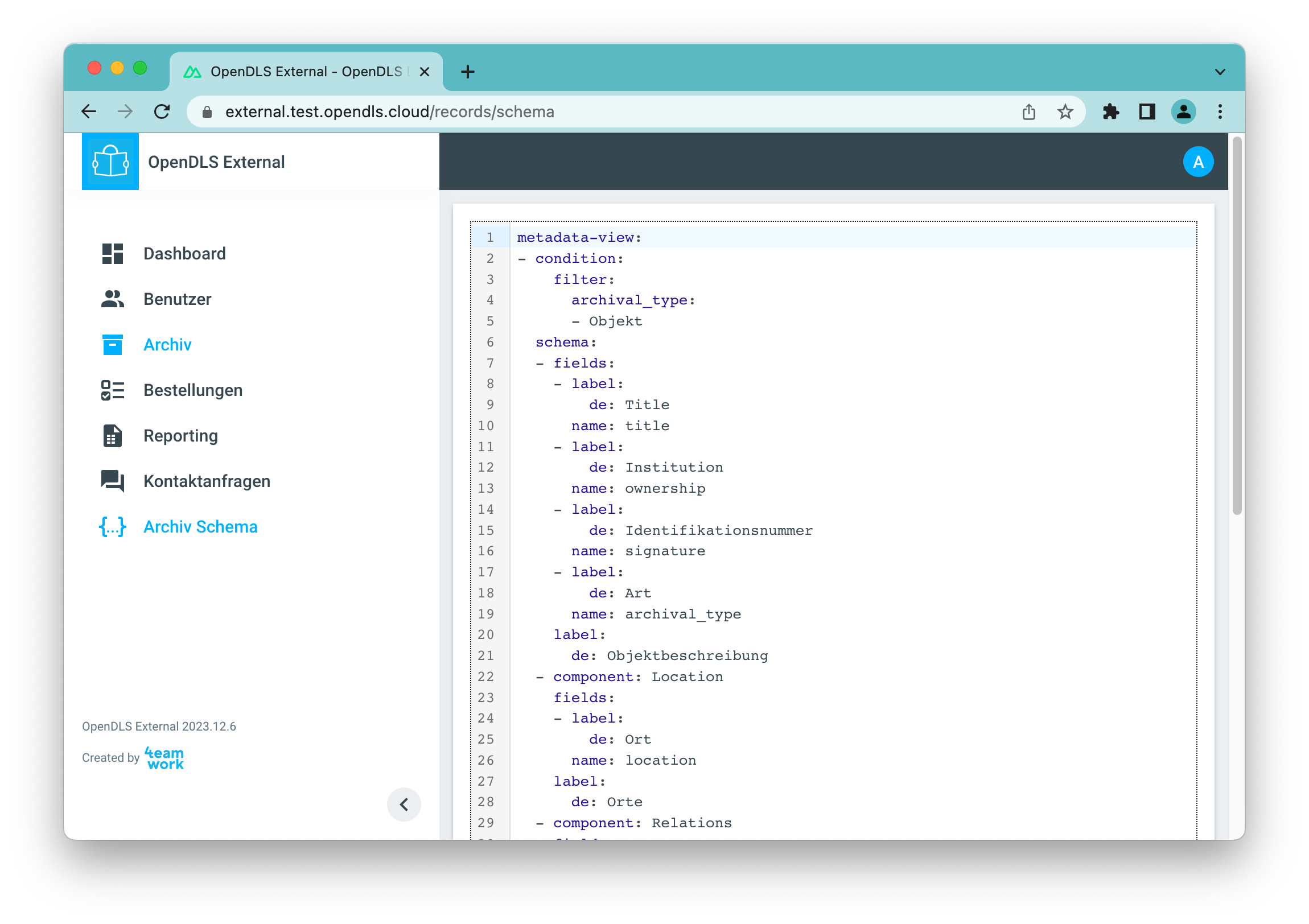The height and width of the screenshot is (924, 1309).
Task: Click 'name: archival_type' on line 19
Action: pyautogui.click(x=656, y=614)
